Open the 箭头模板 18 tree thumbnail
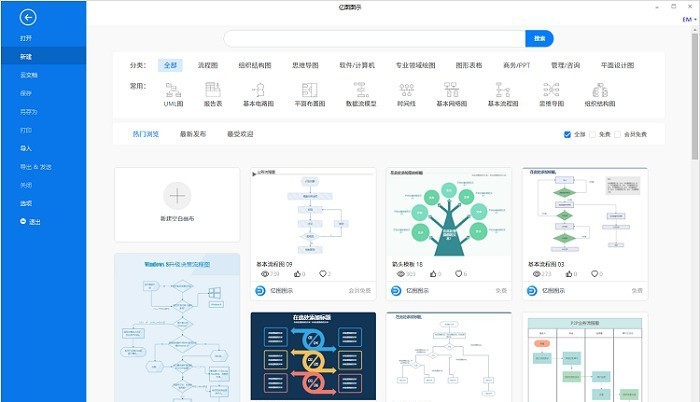Viewport: 700px width, 402px height. click(x=449, y=213)
